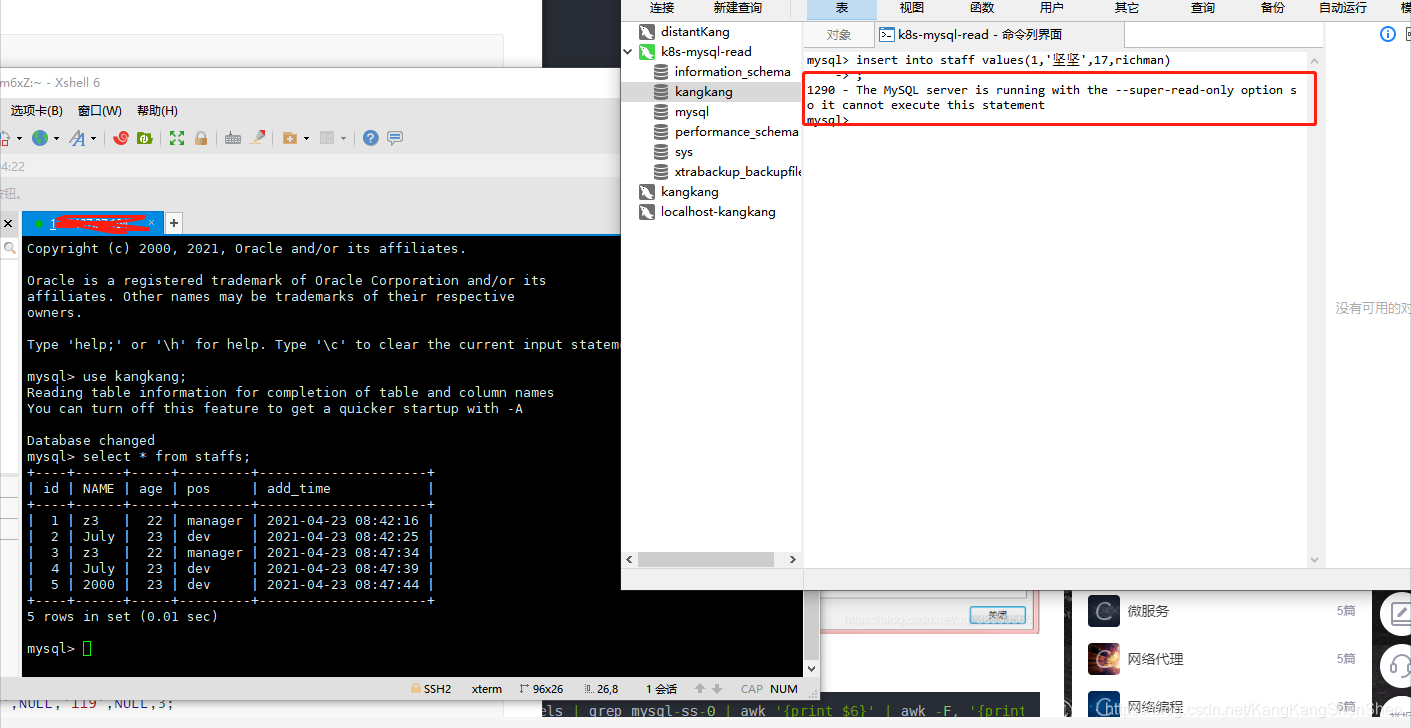This screenshot has width=1411, height=728.
Task: Click the down arrow in Xshell status bar
Action: 717,689
